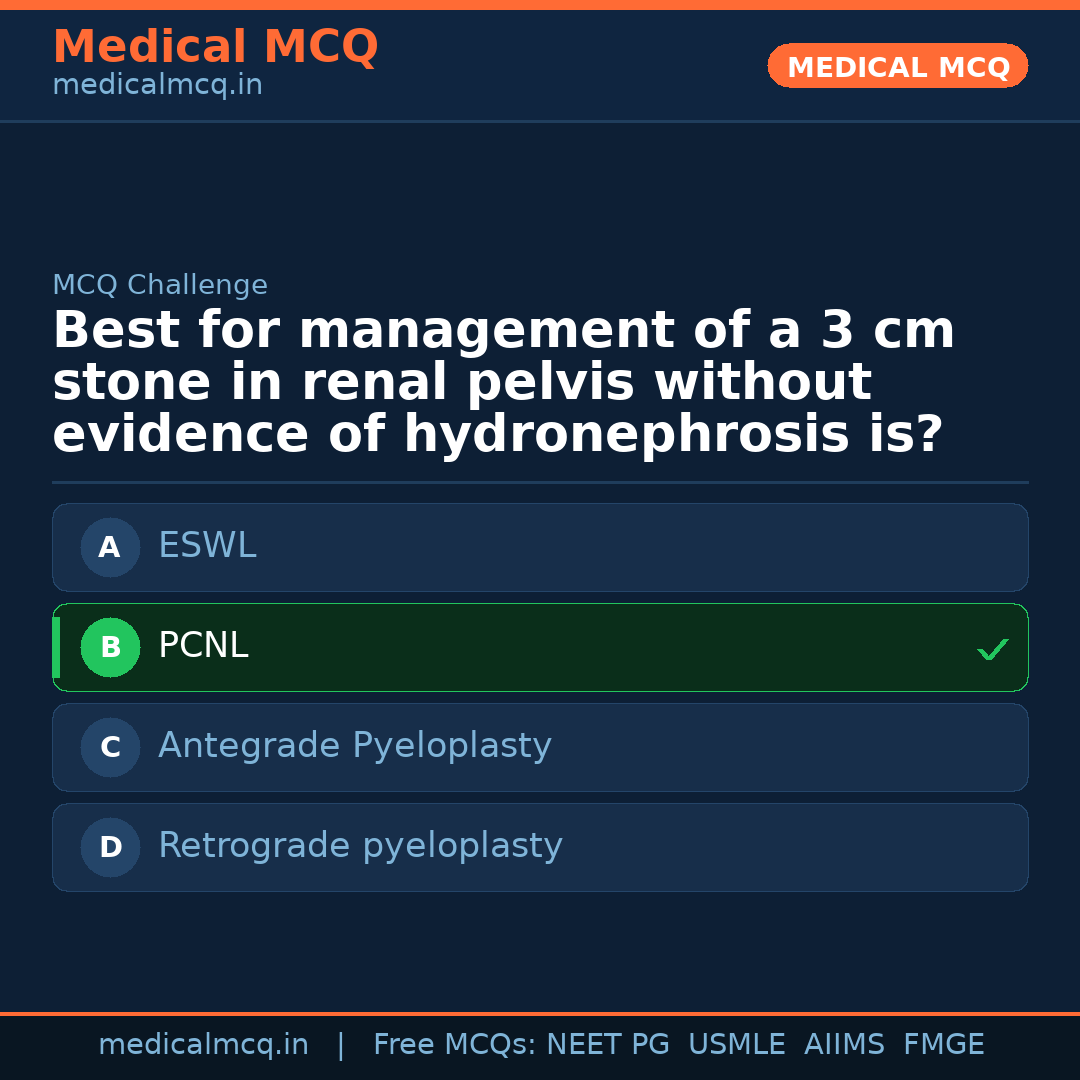Open the medicalmcq.in link in footer

tap(203, 1045)
